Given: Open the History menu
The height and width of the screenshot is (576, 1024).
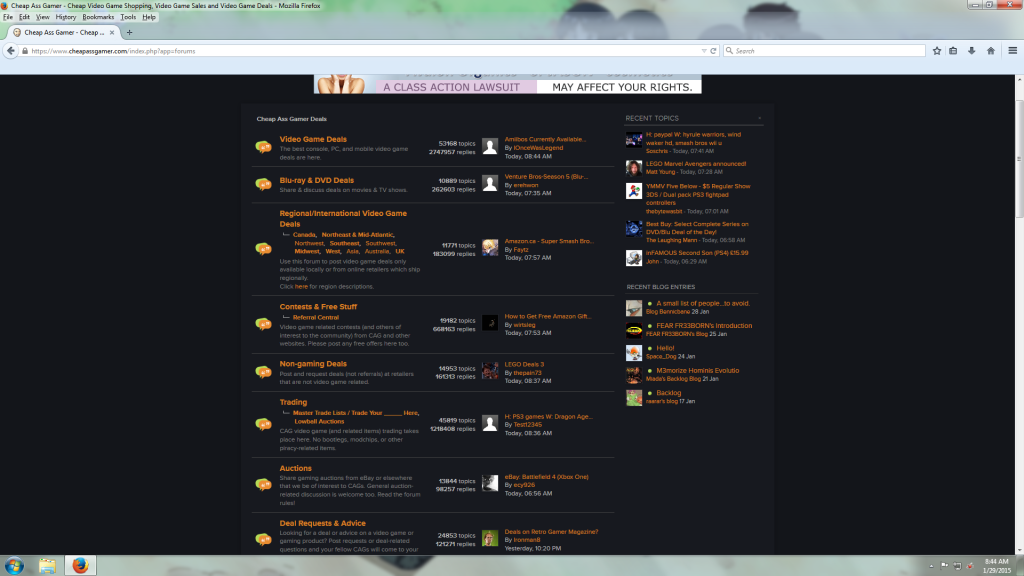Looking at the screenshot, I should click(65, 17).
